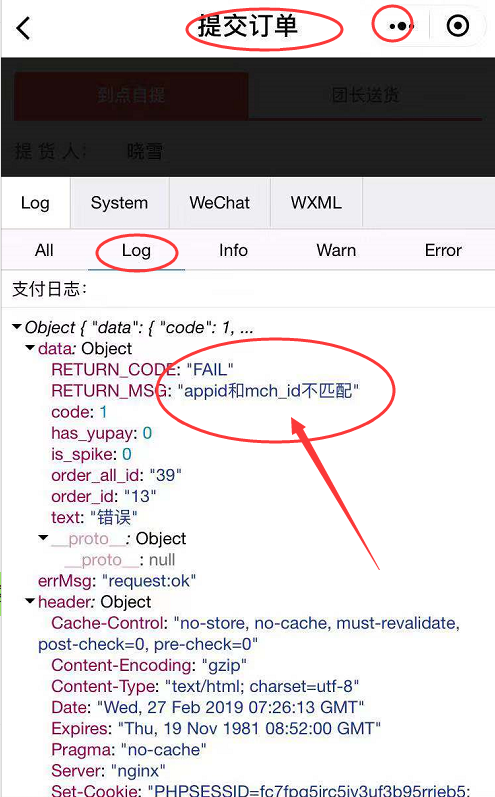Click the errMsg request:ok entry

pyautogui.click(x=117, y=580)
